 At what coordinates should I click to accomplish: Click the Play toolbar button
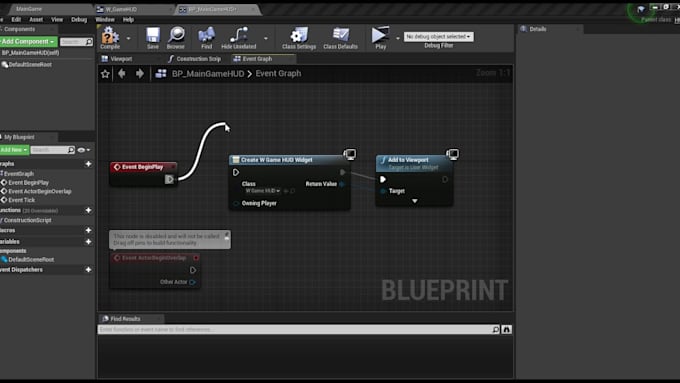click(380, 37)
